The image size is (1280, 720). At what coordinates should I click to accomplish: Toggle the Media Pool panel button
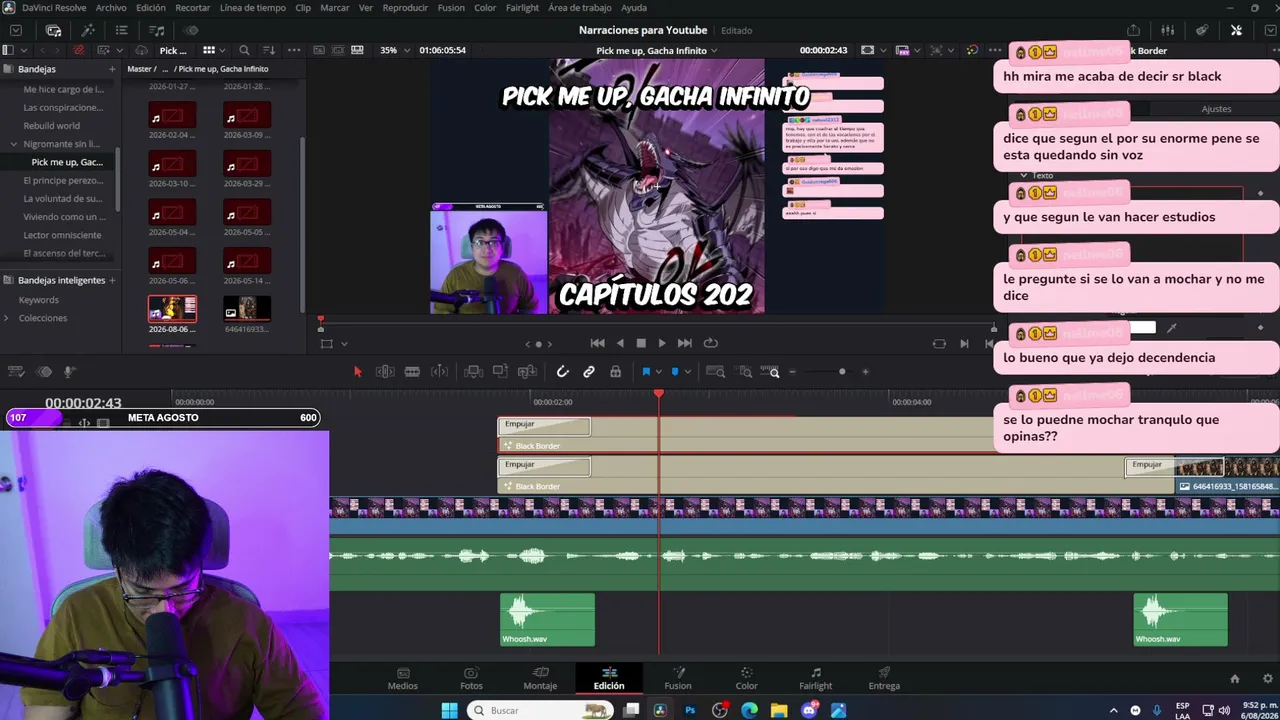point(53,30)
